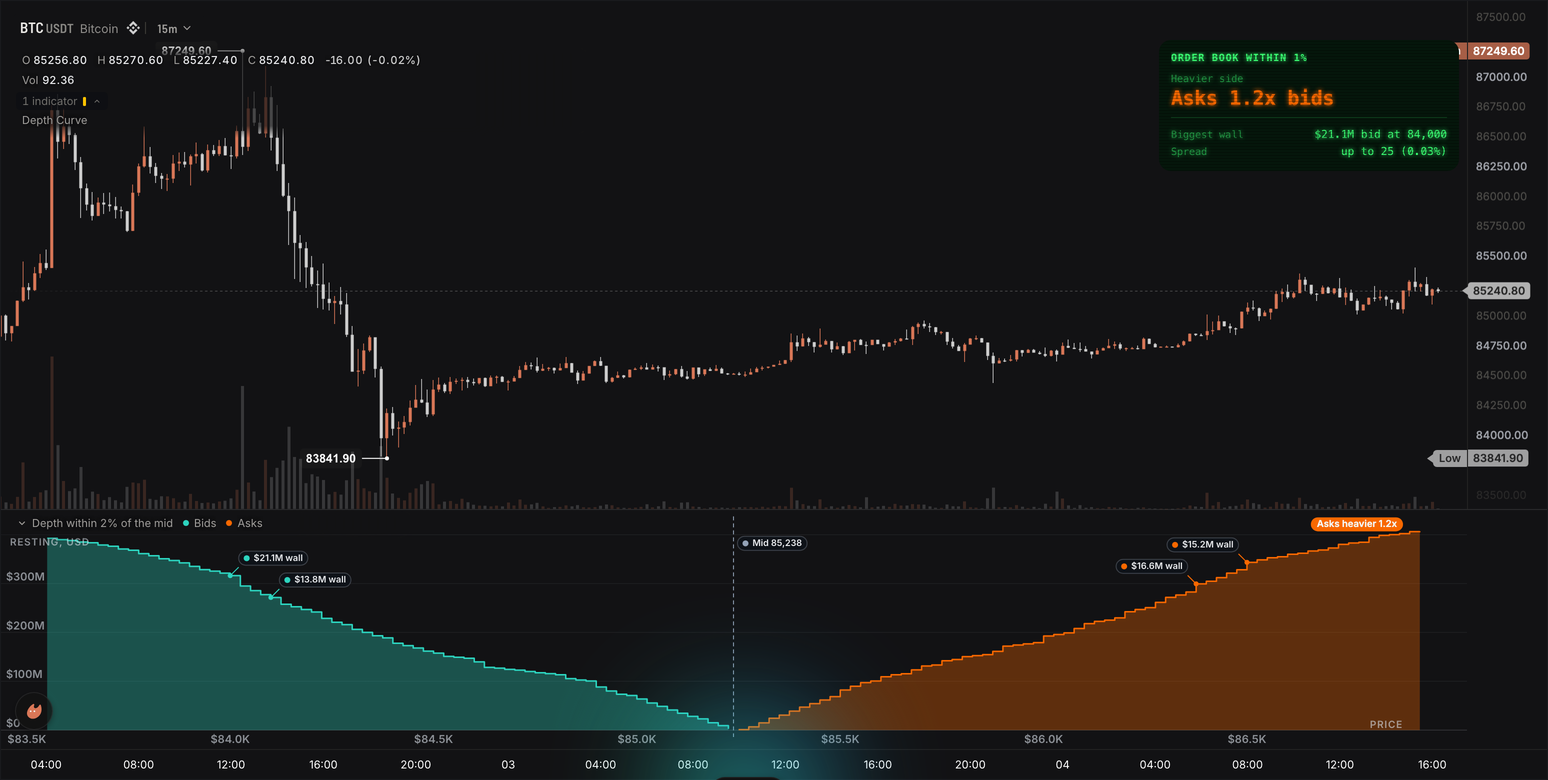The image size is (1548, 780).
Task: Click the spread value up to 25 (0.03%)
Action: point(1394,152)
